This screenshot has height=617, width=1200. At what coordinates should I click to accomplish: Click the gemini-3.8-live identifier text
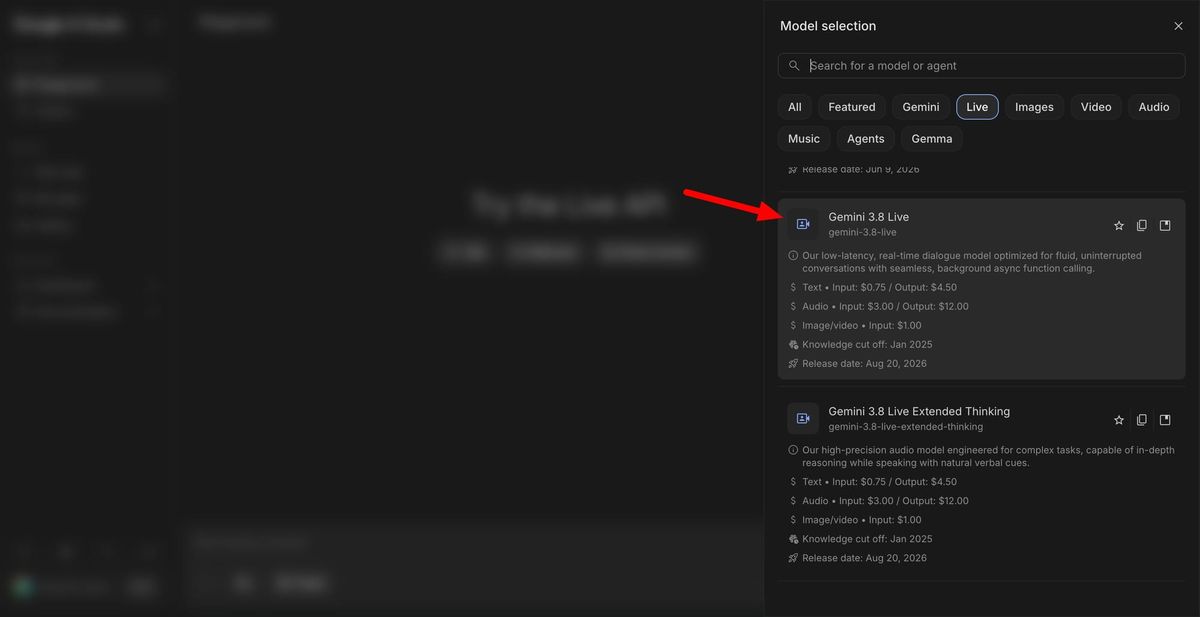[x=862, y=232]
